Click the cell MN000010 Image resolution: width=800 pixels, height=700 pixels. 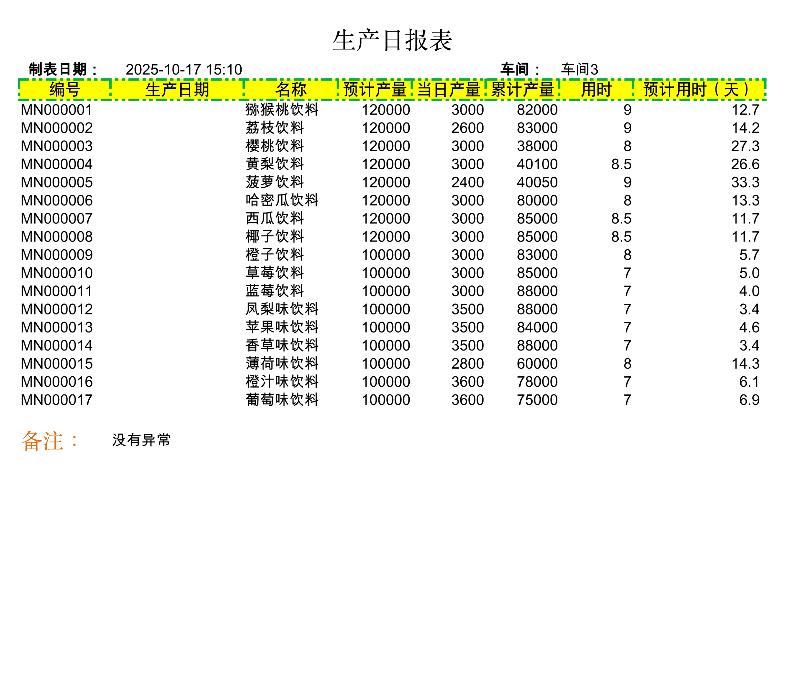(x=57, y=273)
